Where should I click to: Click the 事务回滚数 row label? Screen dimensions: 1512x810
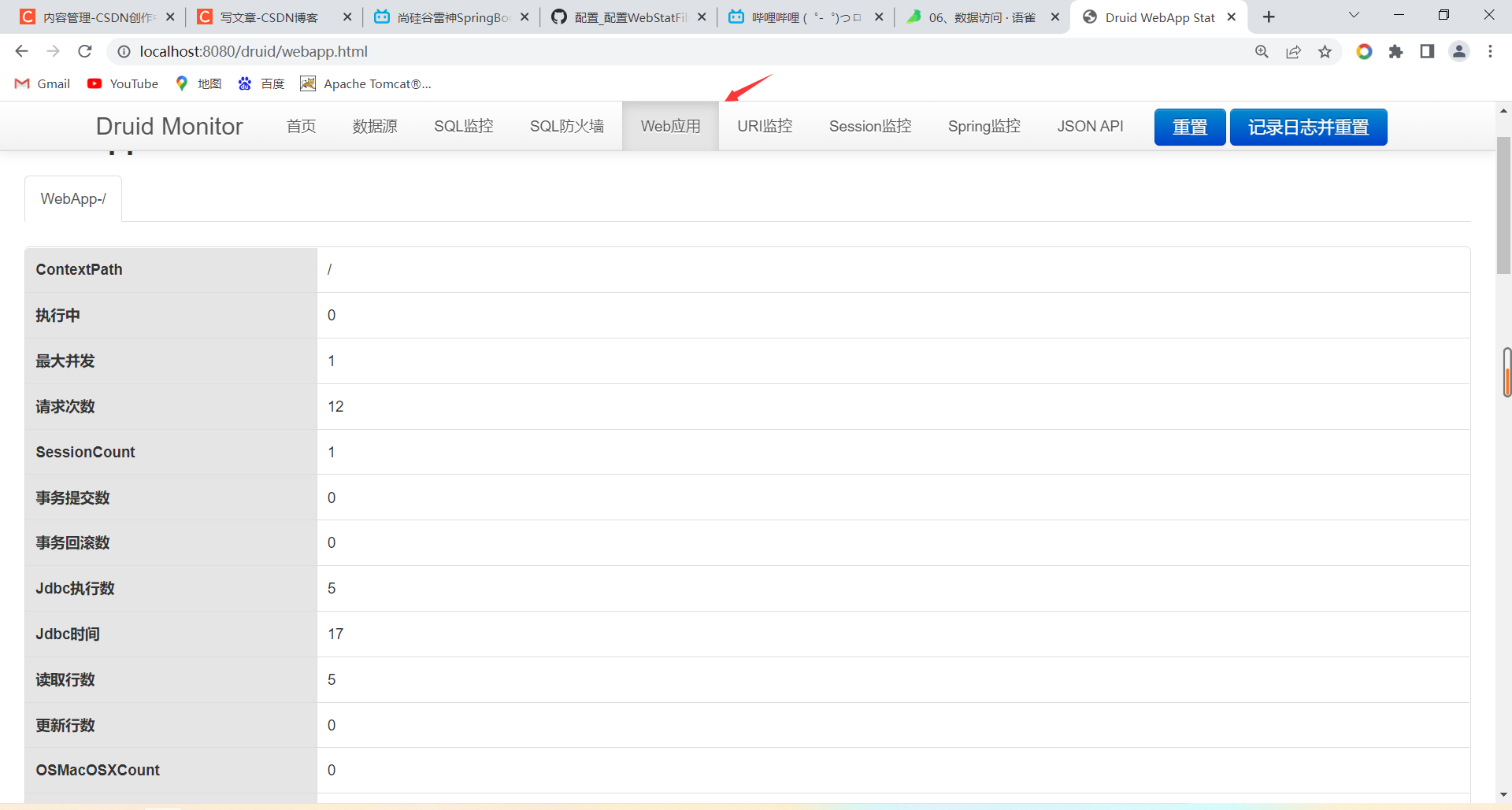point(72,542)
